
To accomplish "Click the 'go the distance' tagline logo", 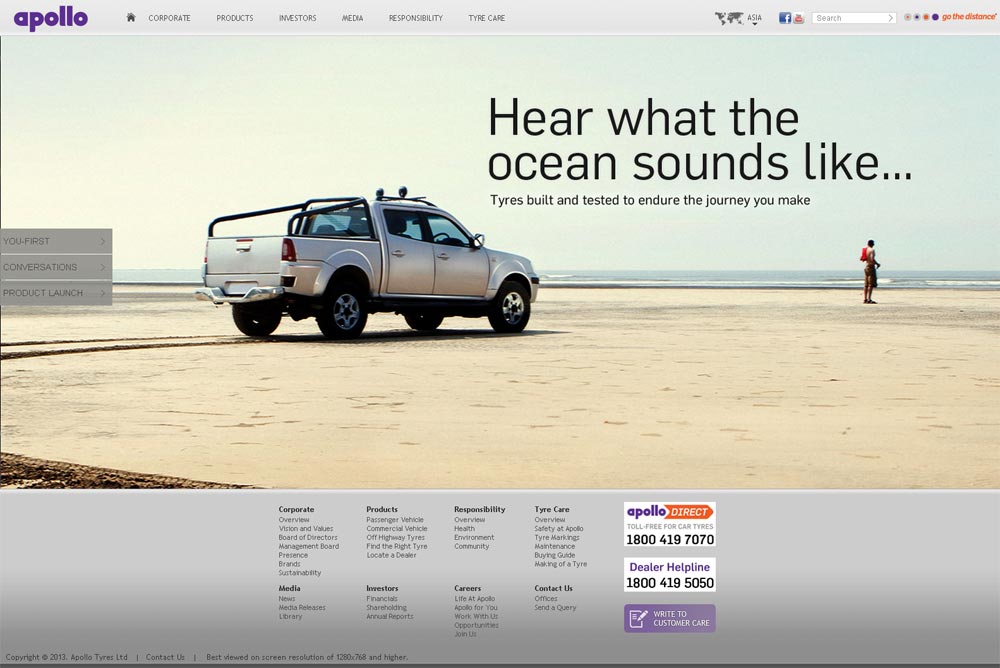I will coord(968,17).
